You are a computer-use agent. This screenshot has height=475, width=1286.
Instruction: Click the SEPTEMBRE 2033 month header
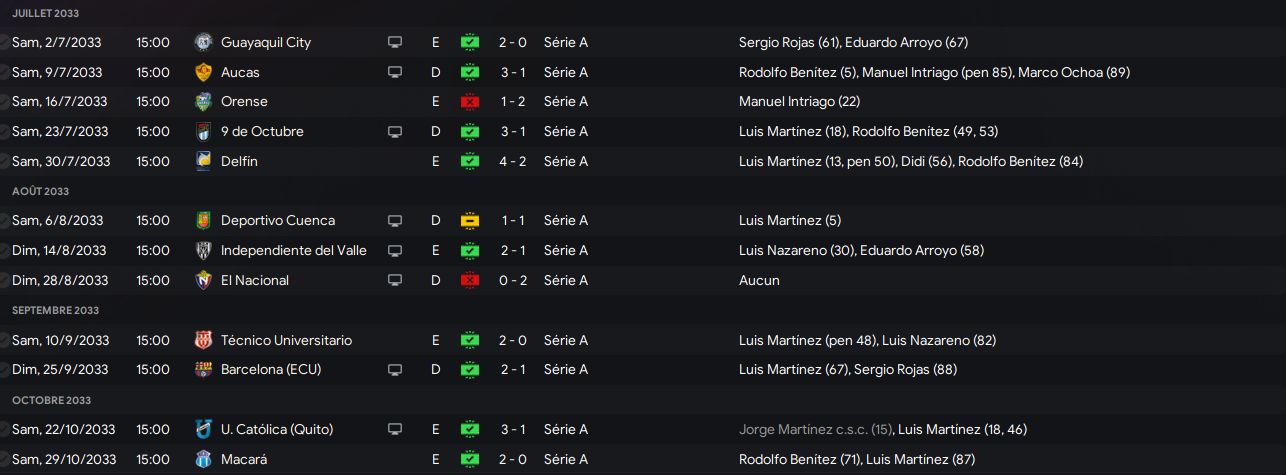(56, 310)
